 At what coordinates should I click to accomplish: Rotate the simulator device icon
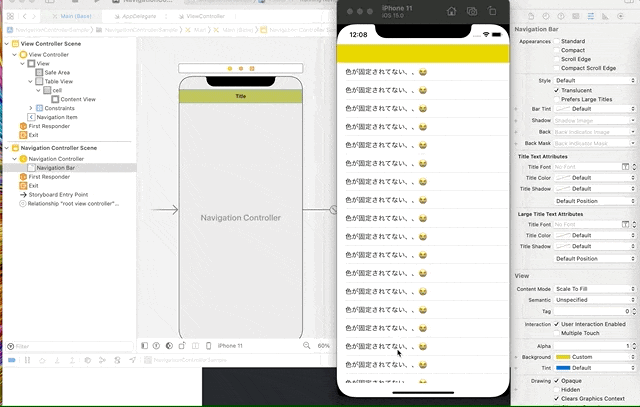coord(492,11)
